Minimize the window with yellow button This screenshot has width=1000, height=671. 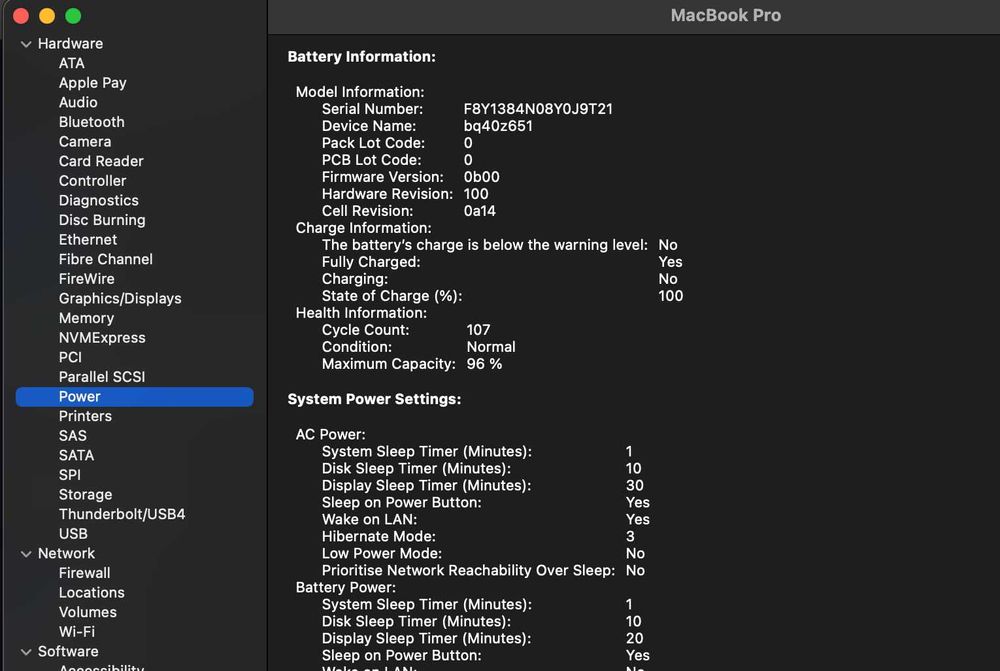(x=47, y=16)
